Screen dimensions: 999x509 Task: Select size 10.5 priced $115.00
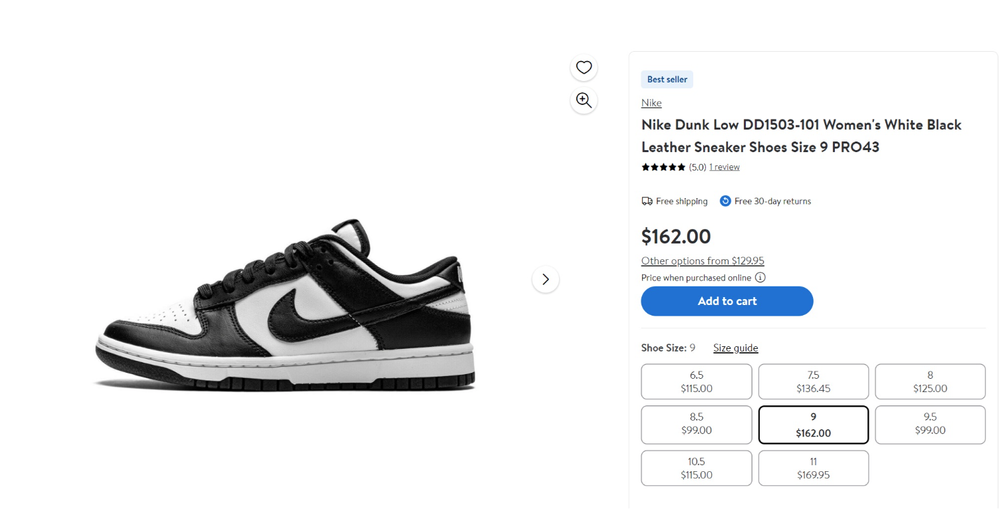click(x=696, y=468)
